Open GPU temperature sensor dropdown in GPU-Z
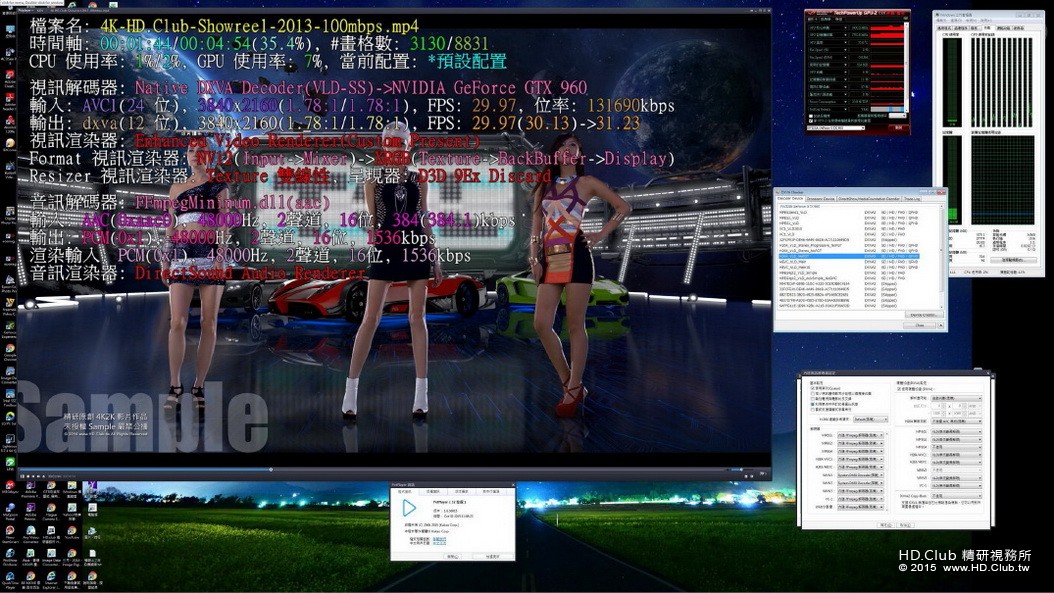Viewport: 1054px width, 593px height. pos(845,42)
